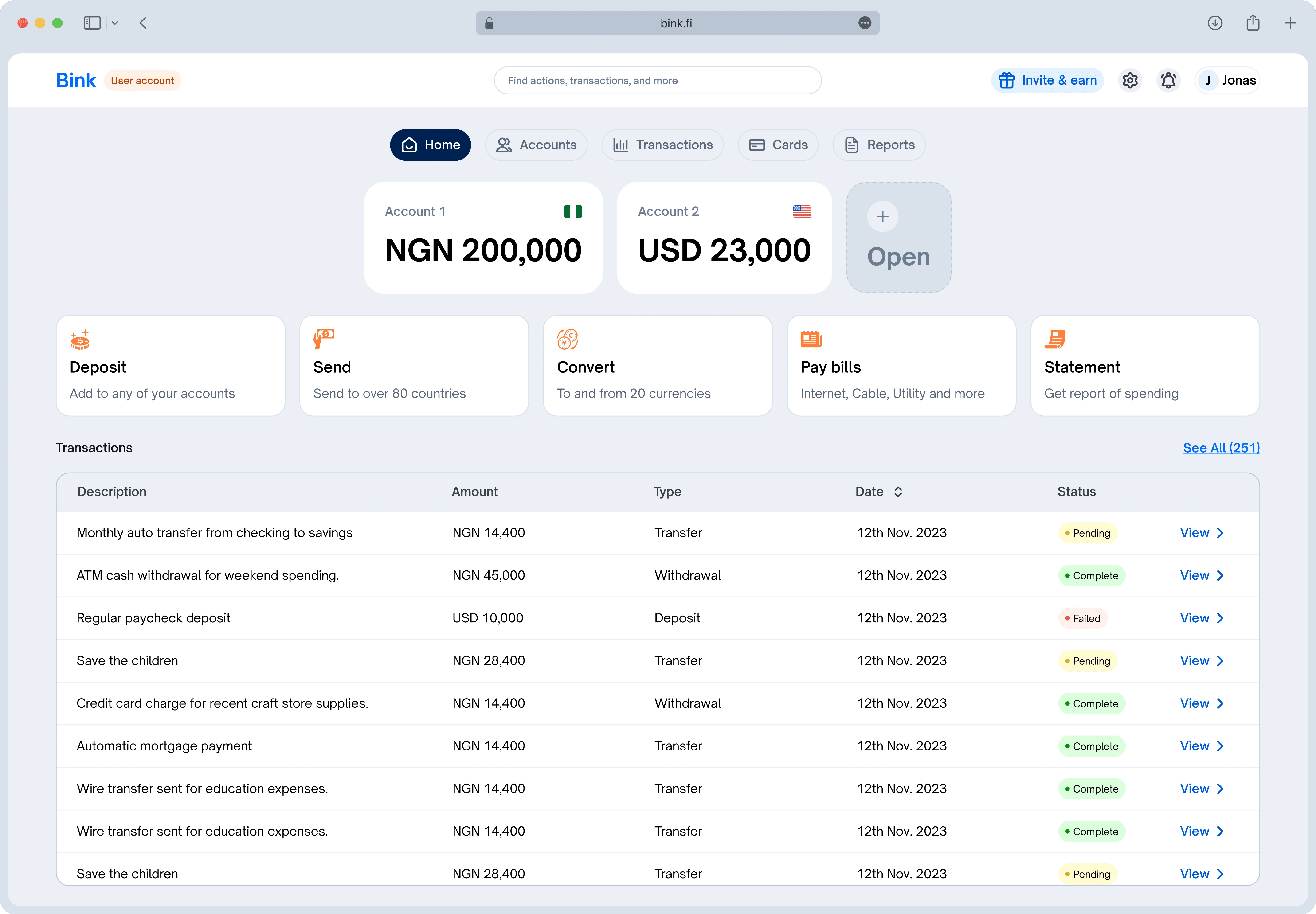
Task: Open the Deposit action icon
Action: 80,339
